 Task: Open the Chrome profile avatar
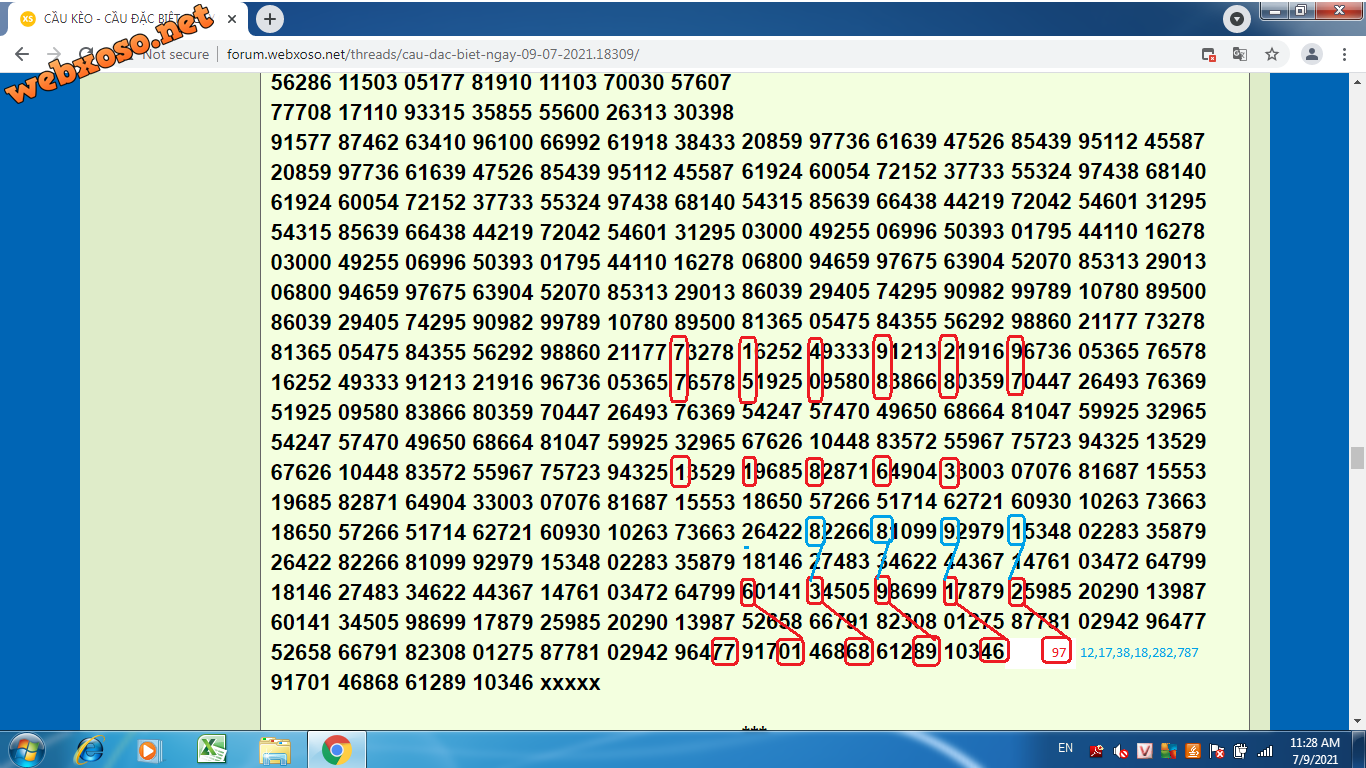click(x=1311, y=54)
